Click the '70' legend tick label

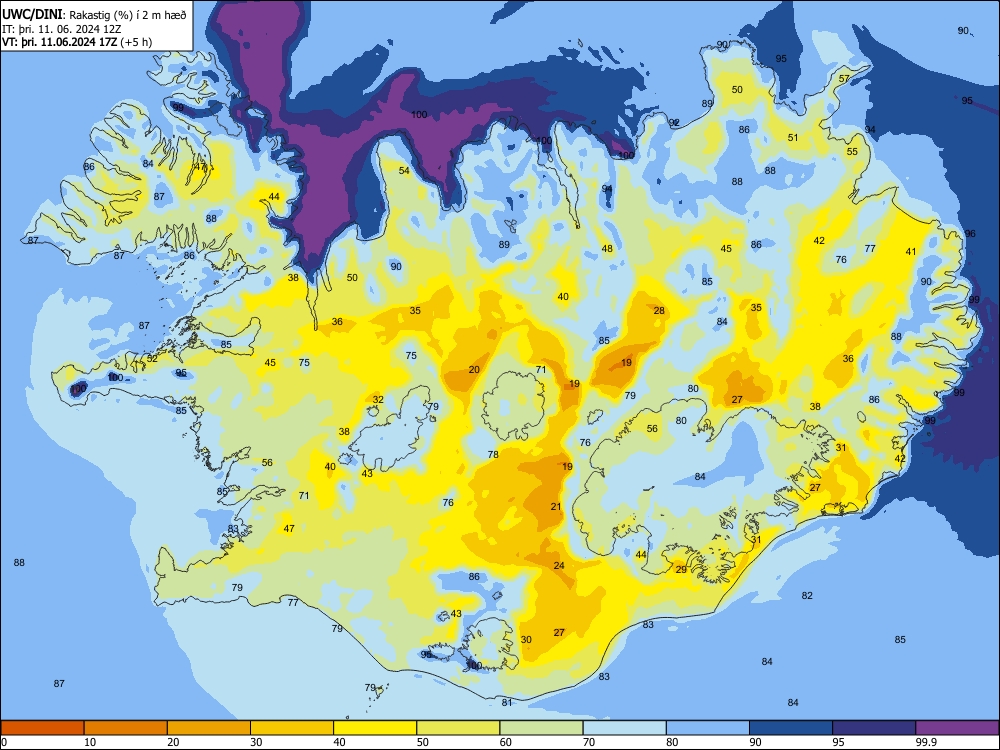click(x=589, y=742)
